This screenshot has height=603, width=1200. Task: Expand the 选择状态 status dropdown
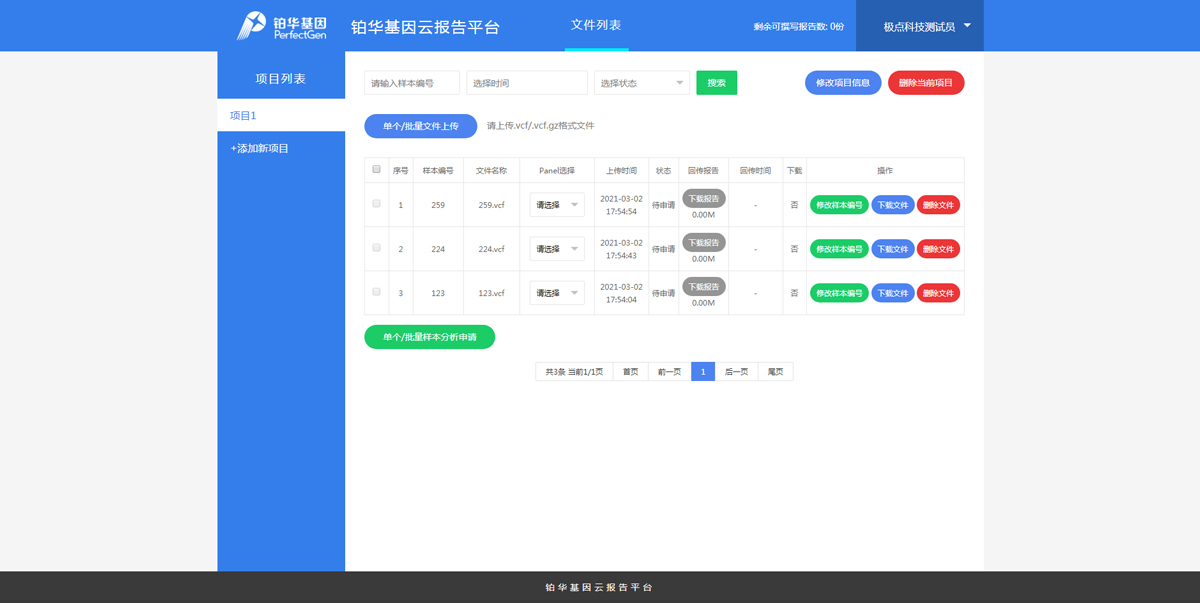click(642, 83)
